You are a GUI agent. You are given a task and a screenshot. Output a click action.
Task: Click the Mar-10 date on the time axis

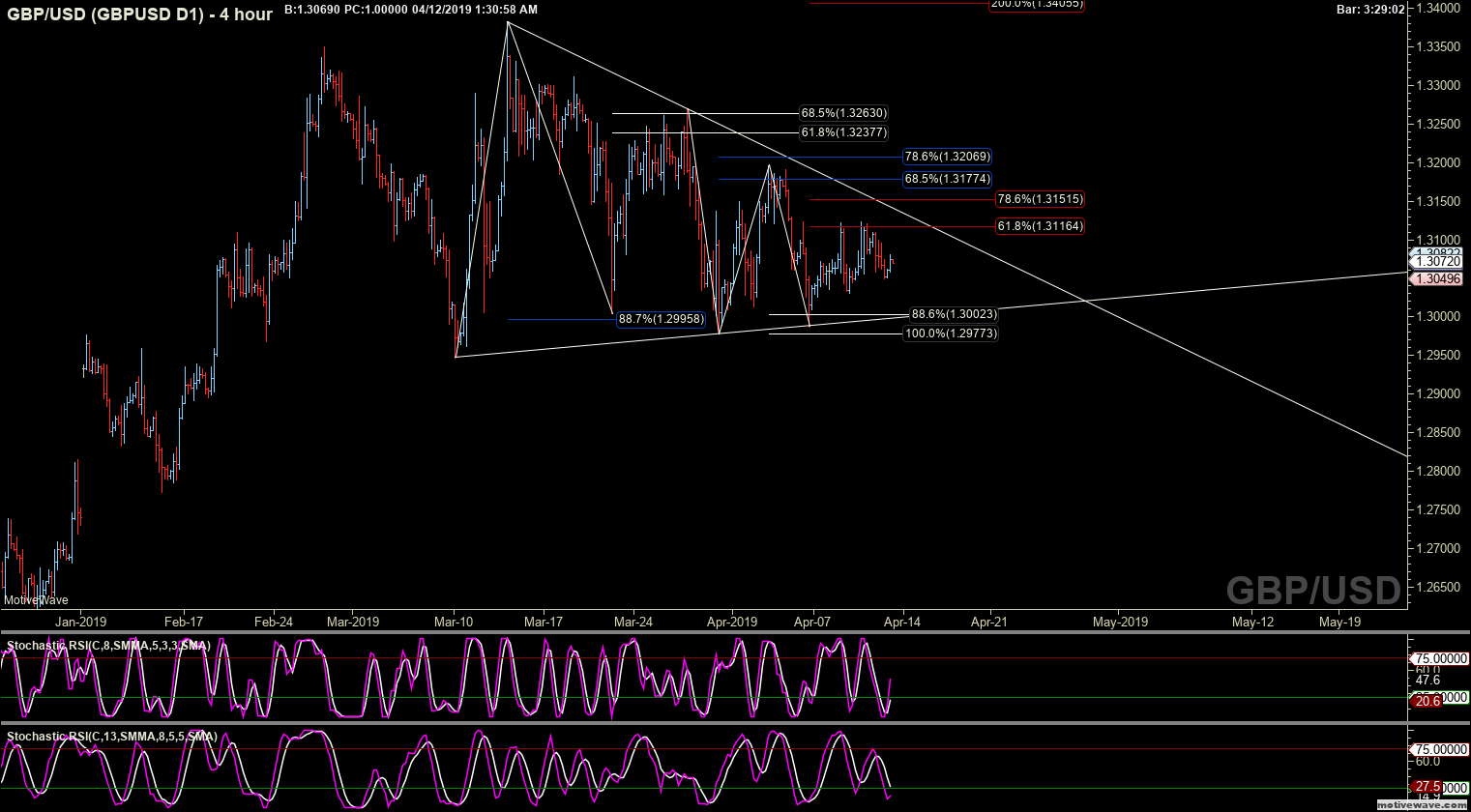[x=454, y=622]
